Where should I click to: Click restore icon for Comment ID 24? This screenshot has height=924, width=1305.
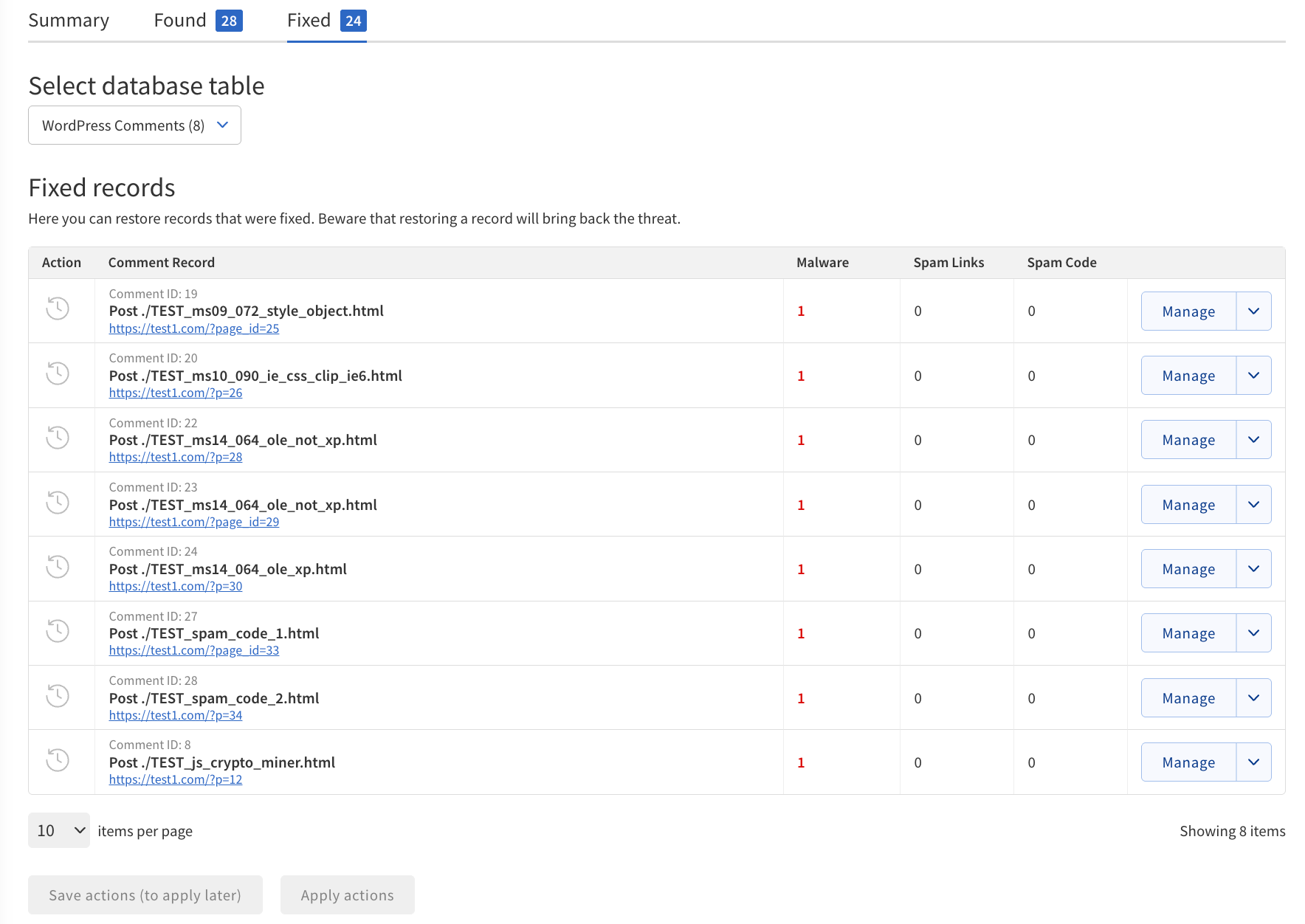click(58, 567)
